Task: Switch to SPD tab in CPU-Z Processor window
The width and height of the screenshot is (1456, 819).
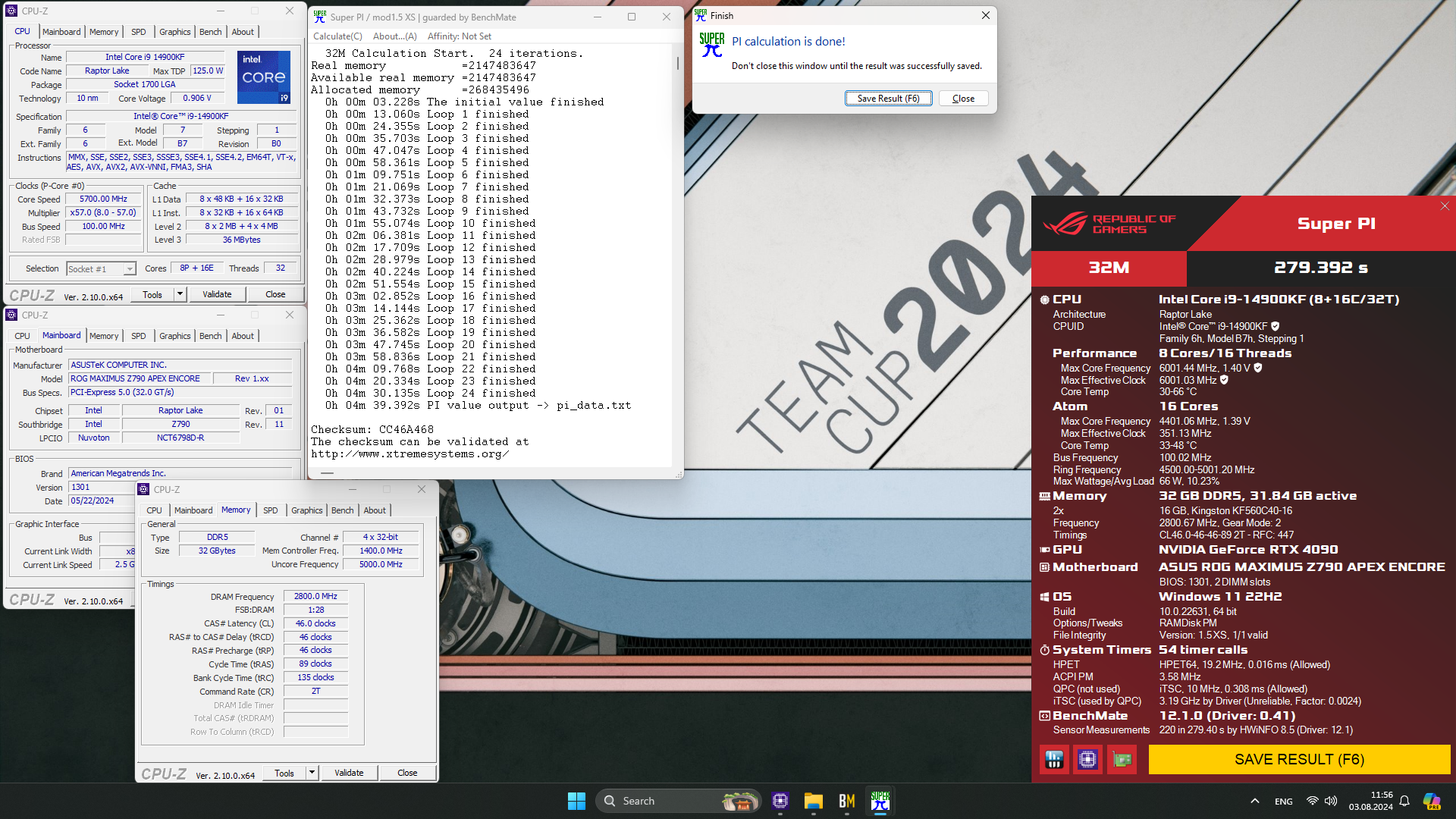Action: pos(138,32)
